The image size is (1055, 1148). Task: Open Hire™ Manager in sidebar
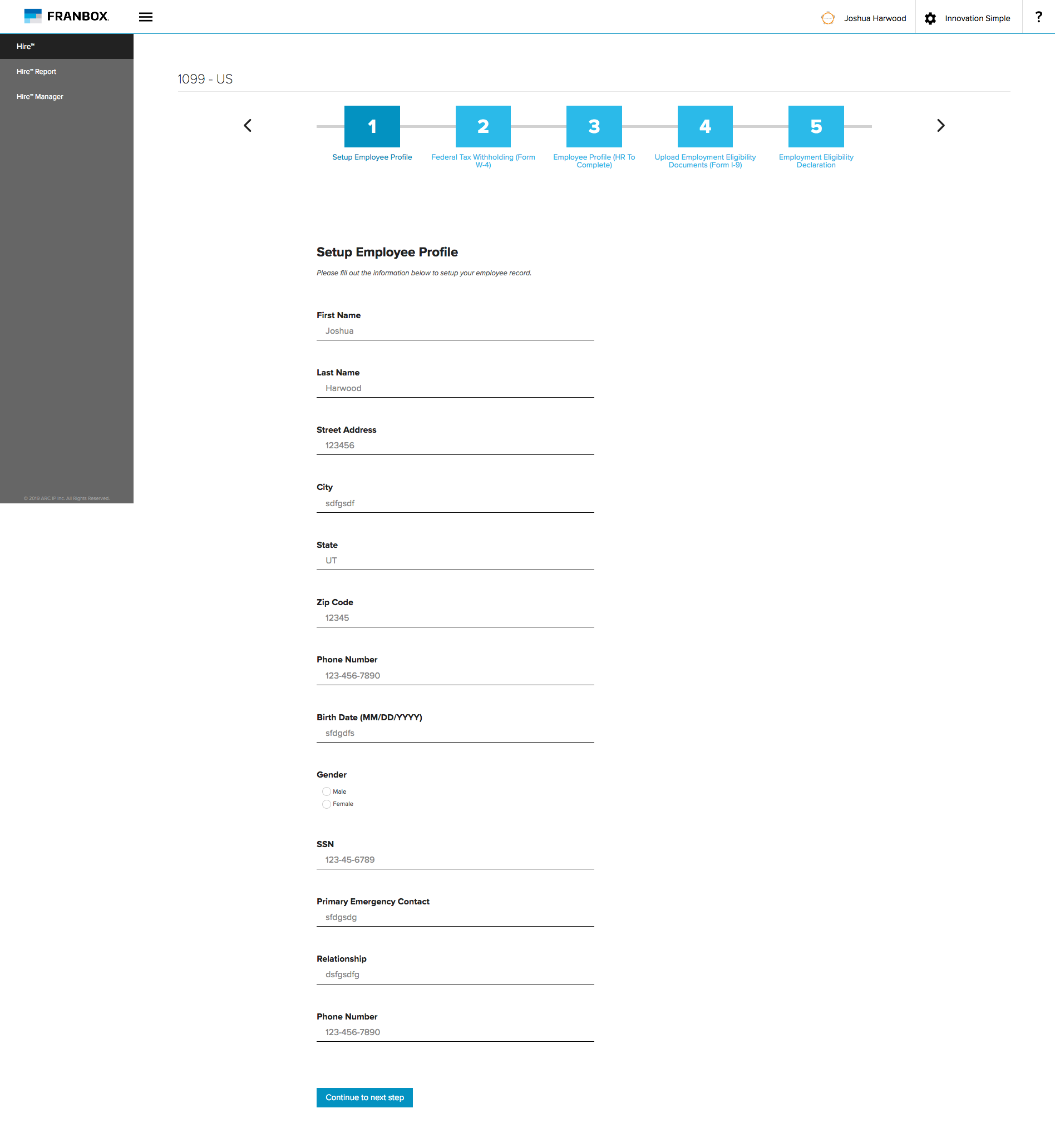tap(67, 96)
